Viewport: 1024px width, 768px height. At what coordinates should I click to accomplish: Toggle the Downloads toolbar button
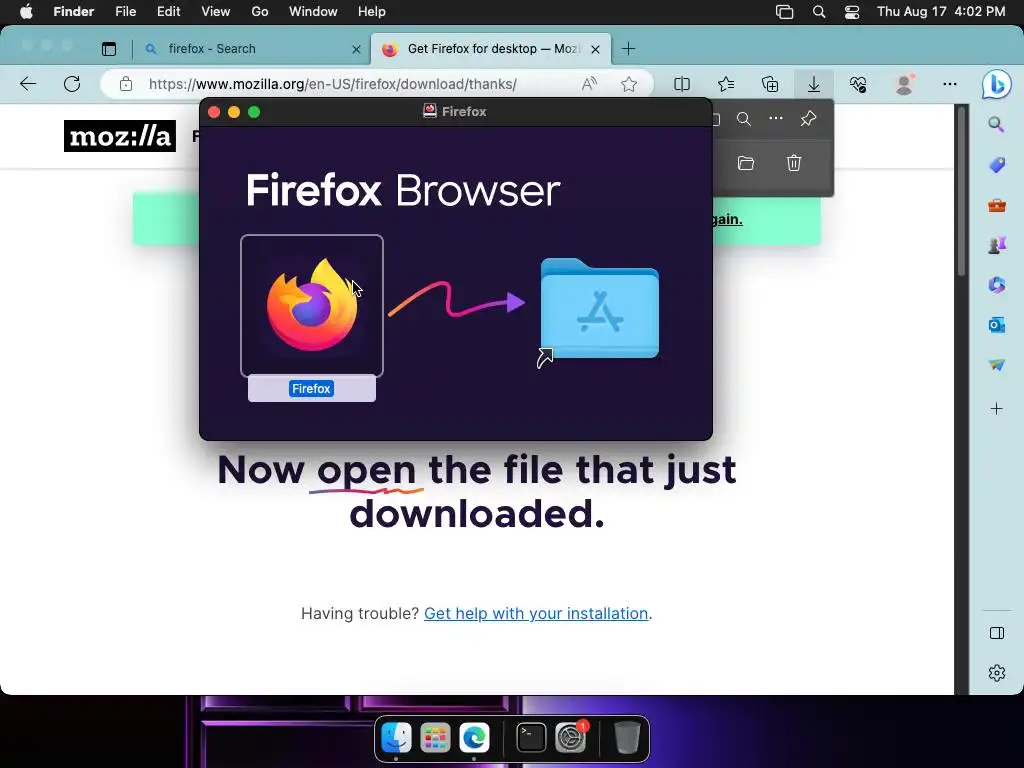click(814, 84)
